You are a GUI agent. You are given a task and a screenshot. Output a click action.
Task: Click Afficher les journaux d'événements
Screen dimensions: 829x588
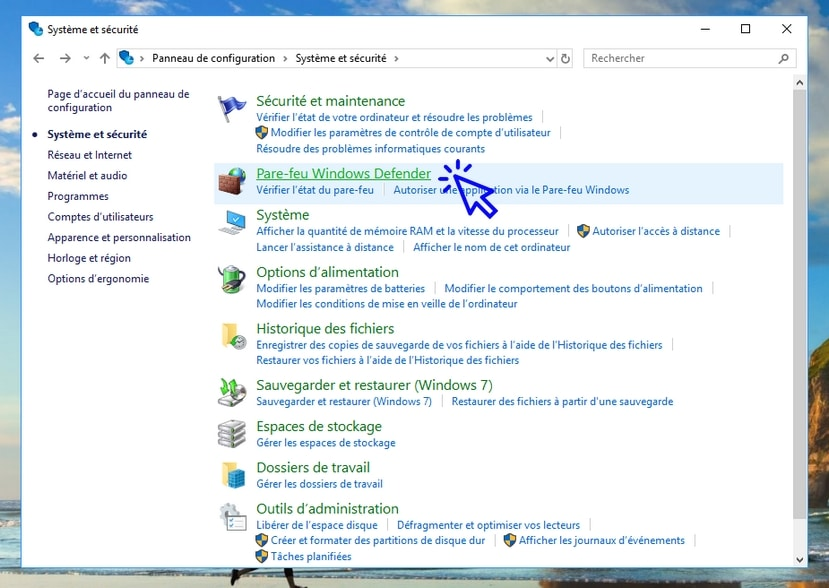click(x=602, y=540)
